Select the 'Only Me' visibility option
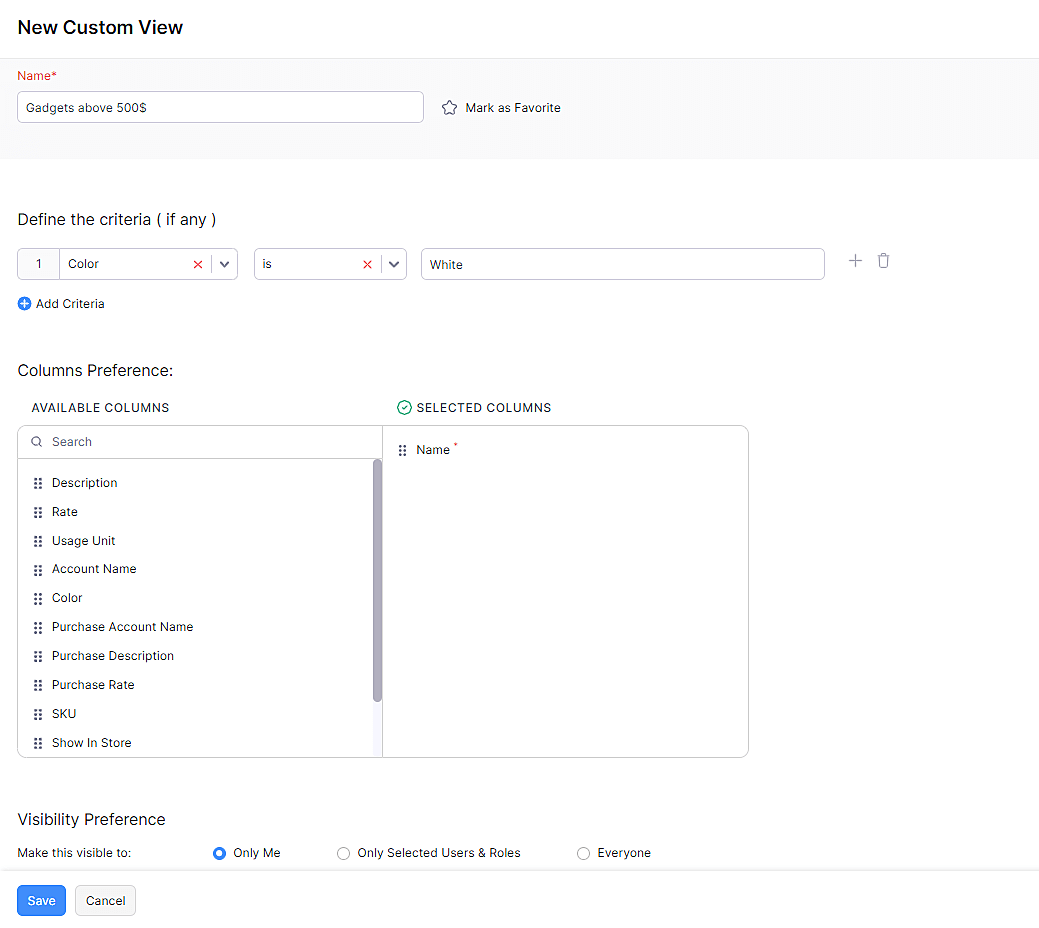1039x928 pixels. [218, 853]
